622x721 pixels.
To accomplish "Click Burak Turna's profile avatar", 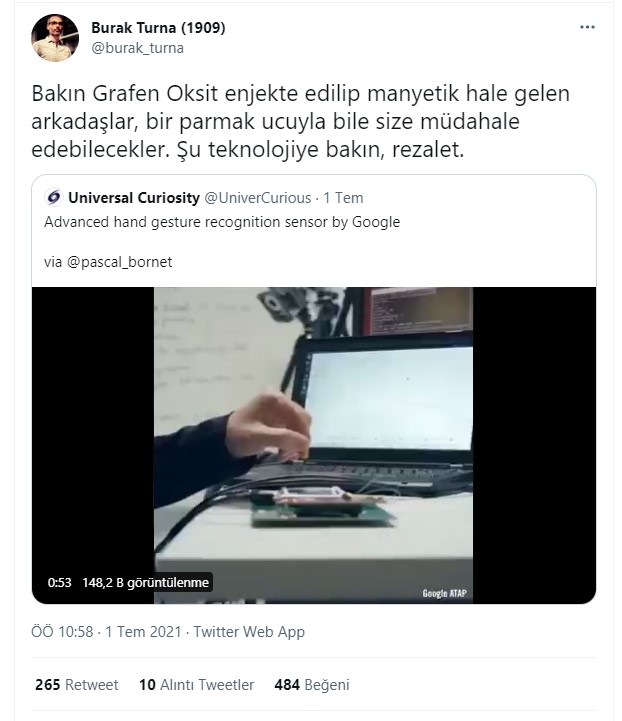I will coord(55,38).
